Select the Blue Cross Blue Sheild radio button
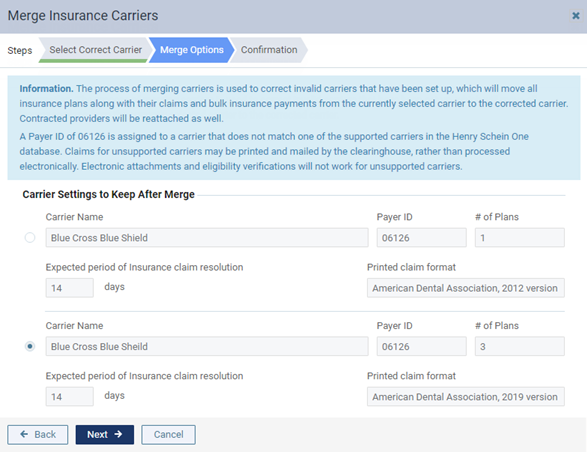Viewport: 587px width, 452px height. coord(30,346)
